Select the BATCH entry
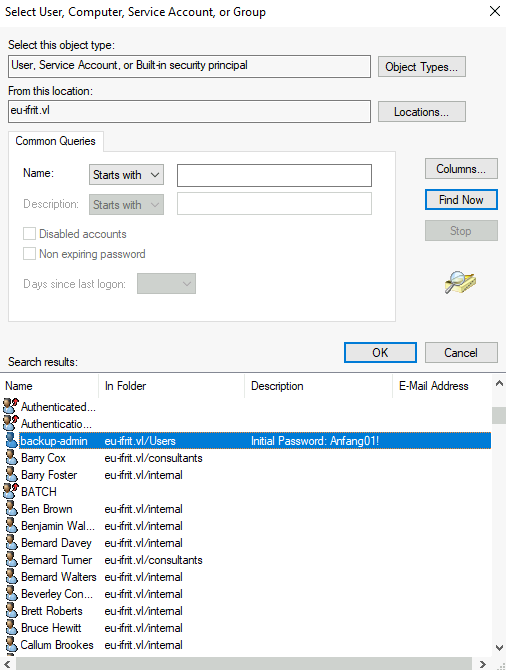Screen dimensions: 506x670 [246, 491]
